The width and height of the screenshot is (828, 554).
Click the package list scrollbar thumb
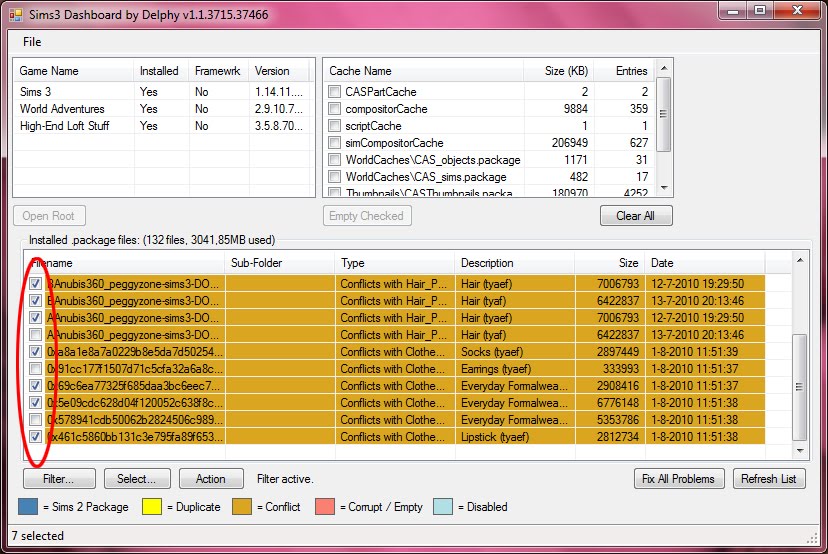[799, 387]
